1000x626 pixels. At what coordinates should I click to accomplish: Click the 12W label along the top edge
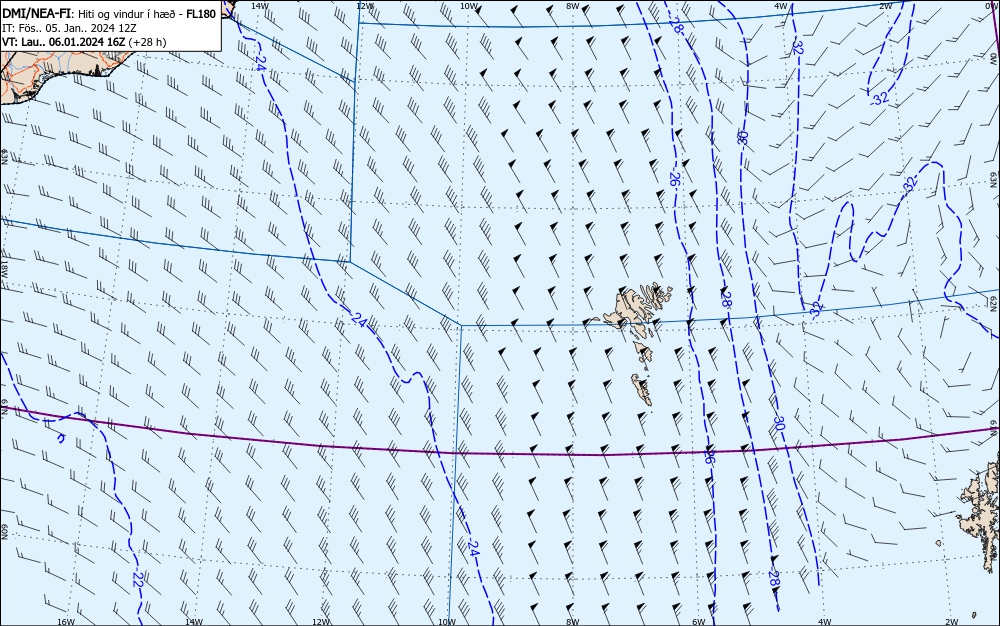(x=364, y=6)
